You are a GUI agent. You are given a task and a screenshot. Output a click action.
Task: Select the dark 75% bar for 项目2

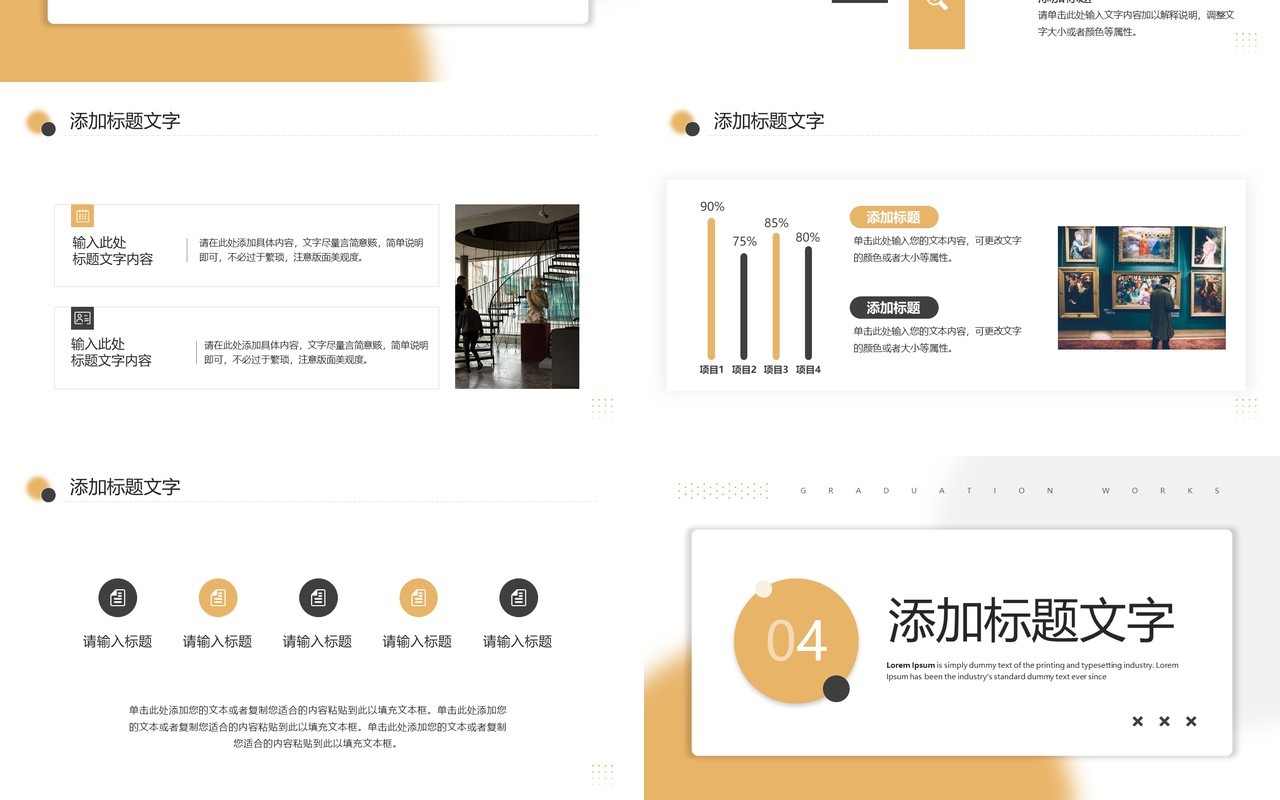(x=744, y=306)
